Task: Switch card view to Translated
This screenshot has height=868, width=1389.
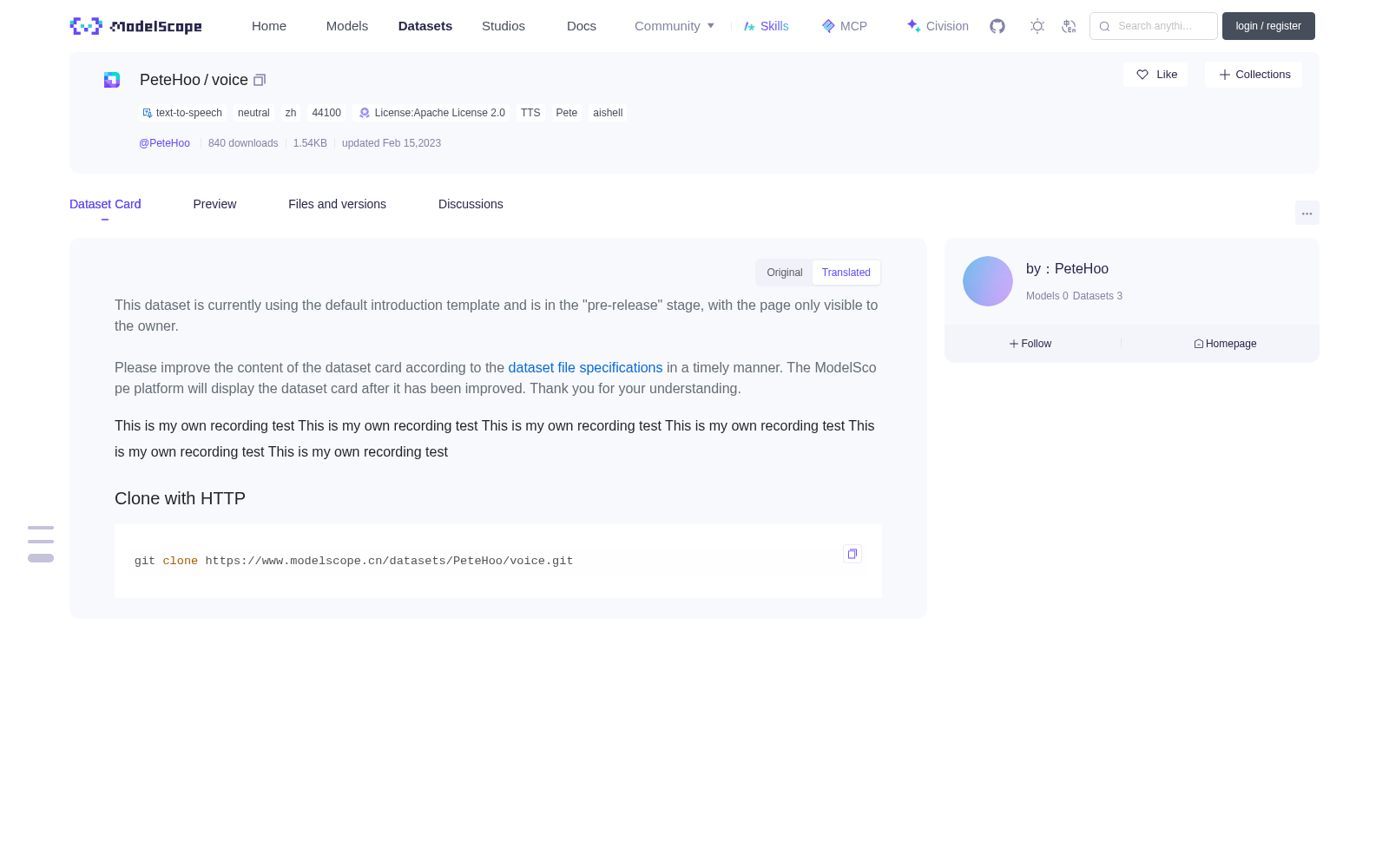Action: coord(846,273)
